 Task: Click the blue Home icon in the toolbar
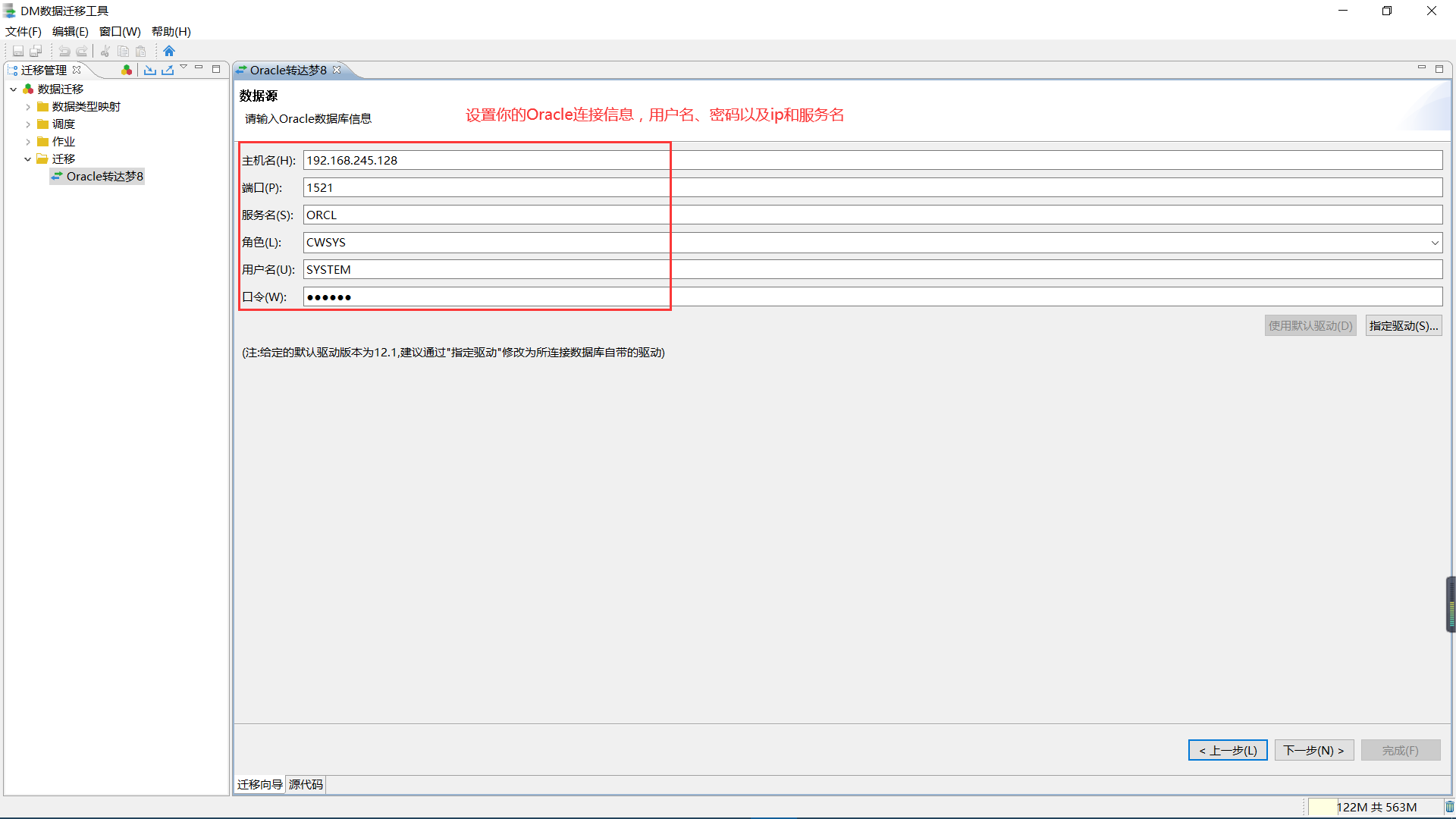(169, 51)
